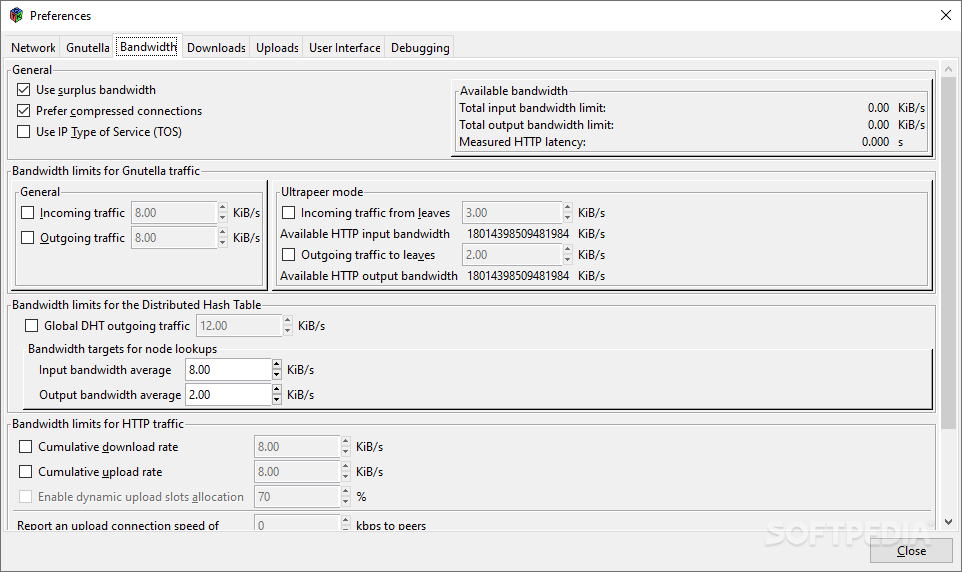Check Cumulative download rate

click(x=25, y=446)
